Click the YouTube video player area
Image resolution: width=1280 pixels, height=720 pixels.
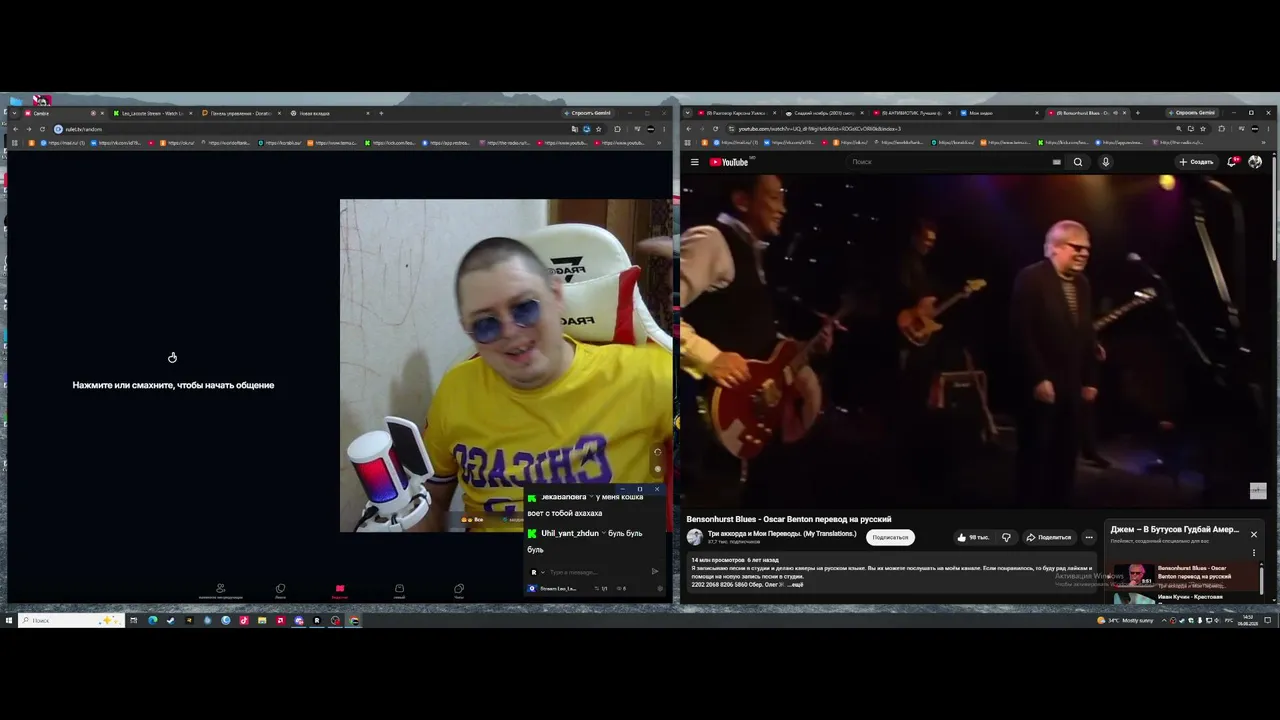pyautogui.click(x=975, y=340)
